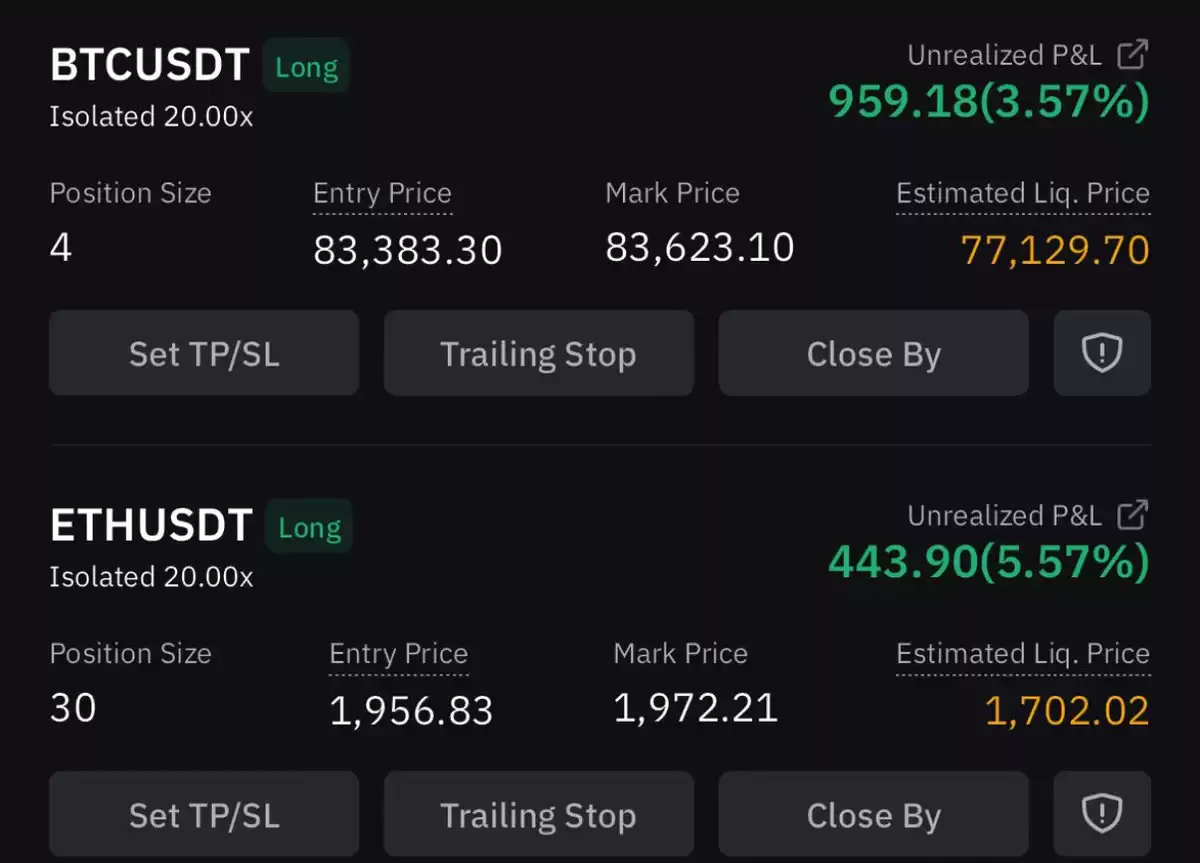Open Trailing Stop for the ETHUSDT position
Viewport: 1200px width, 863px height.
[538, 814]
